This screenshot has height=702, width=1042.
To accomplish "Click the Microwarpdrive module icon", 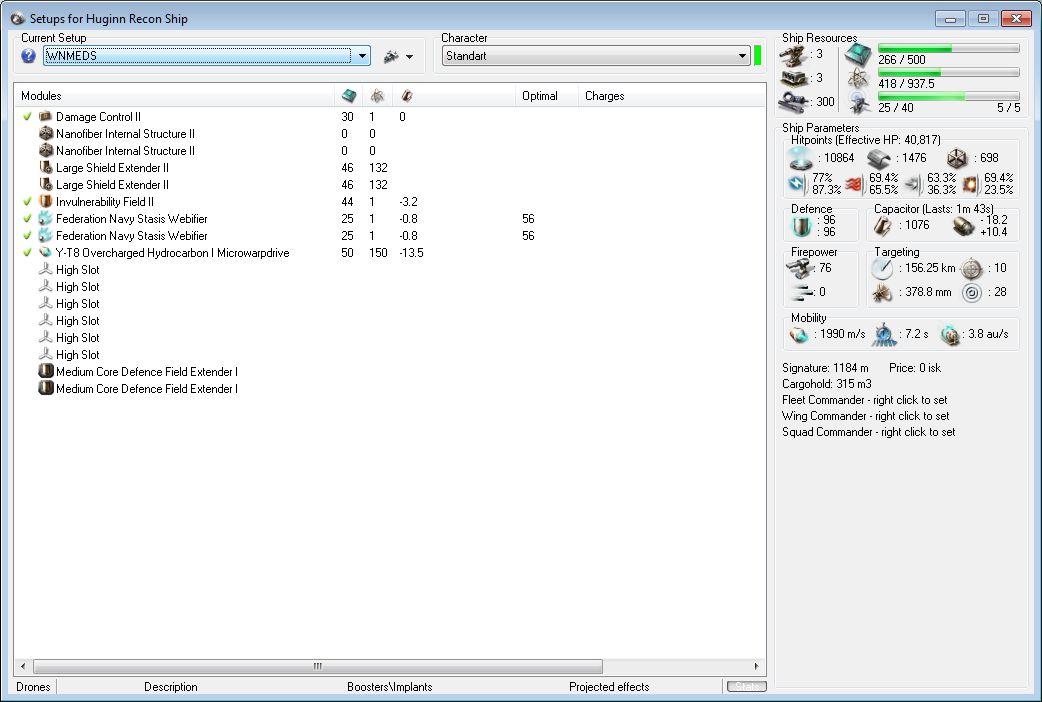I will pos(46,253).
